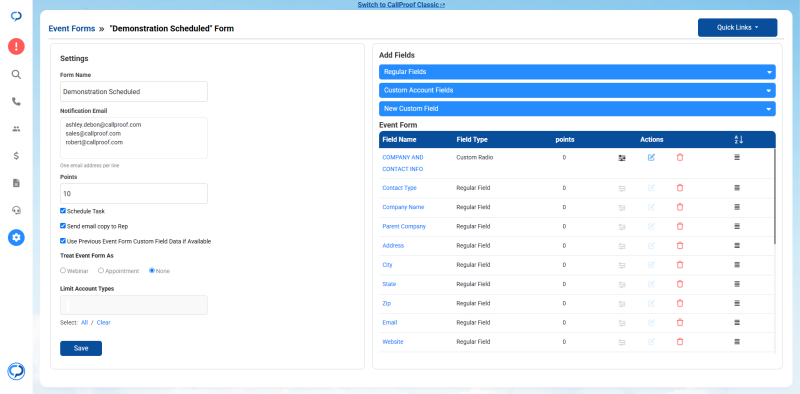Open the alert notifications icon in sidebar
The image size is (800, 394).
pos(16,47)
